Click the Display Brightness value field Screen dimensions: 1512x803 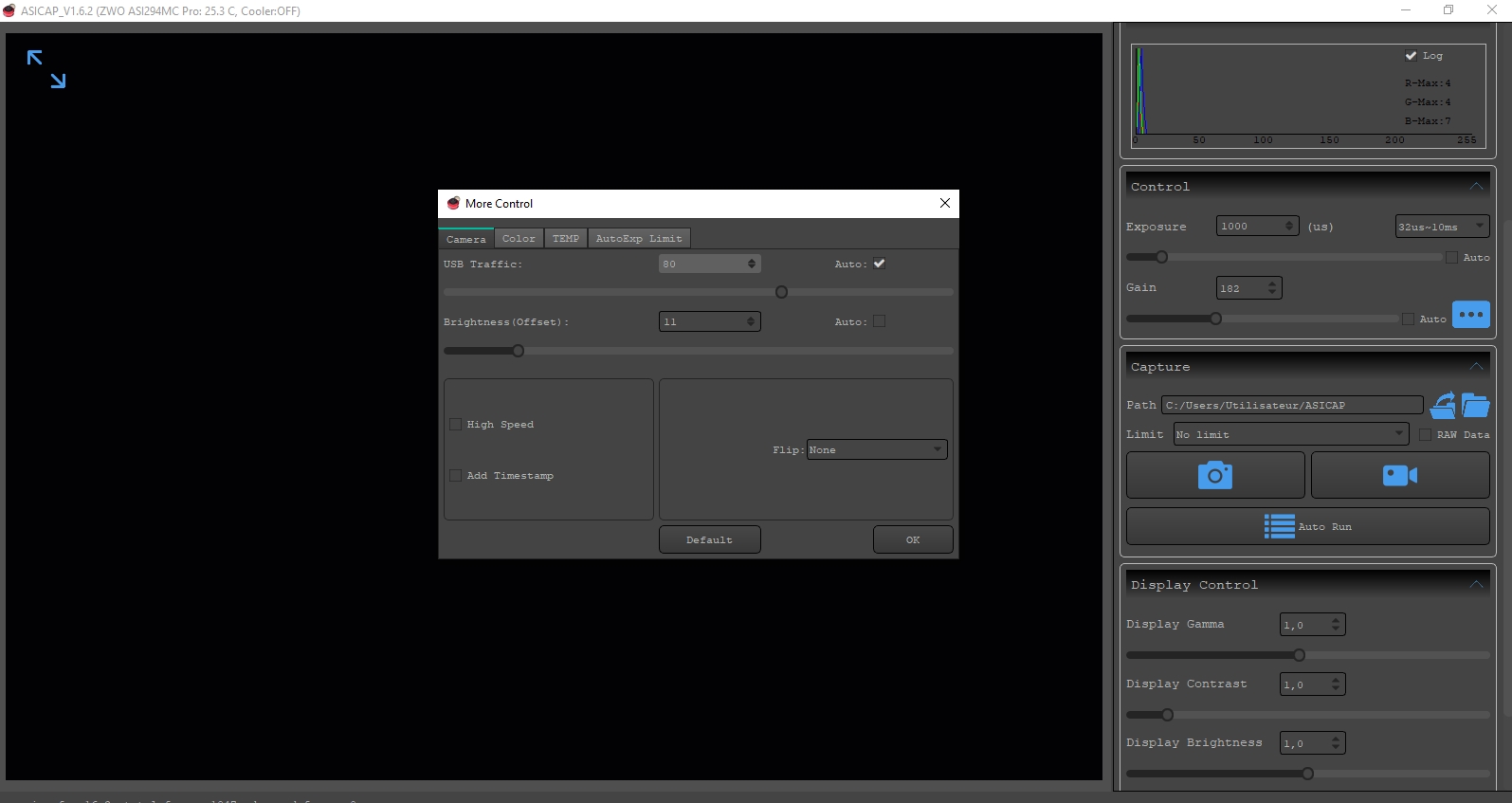[x=1312, y=743]
